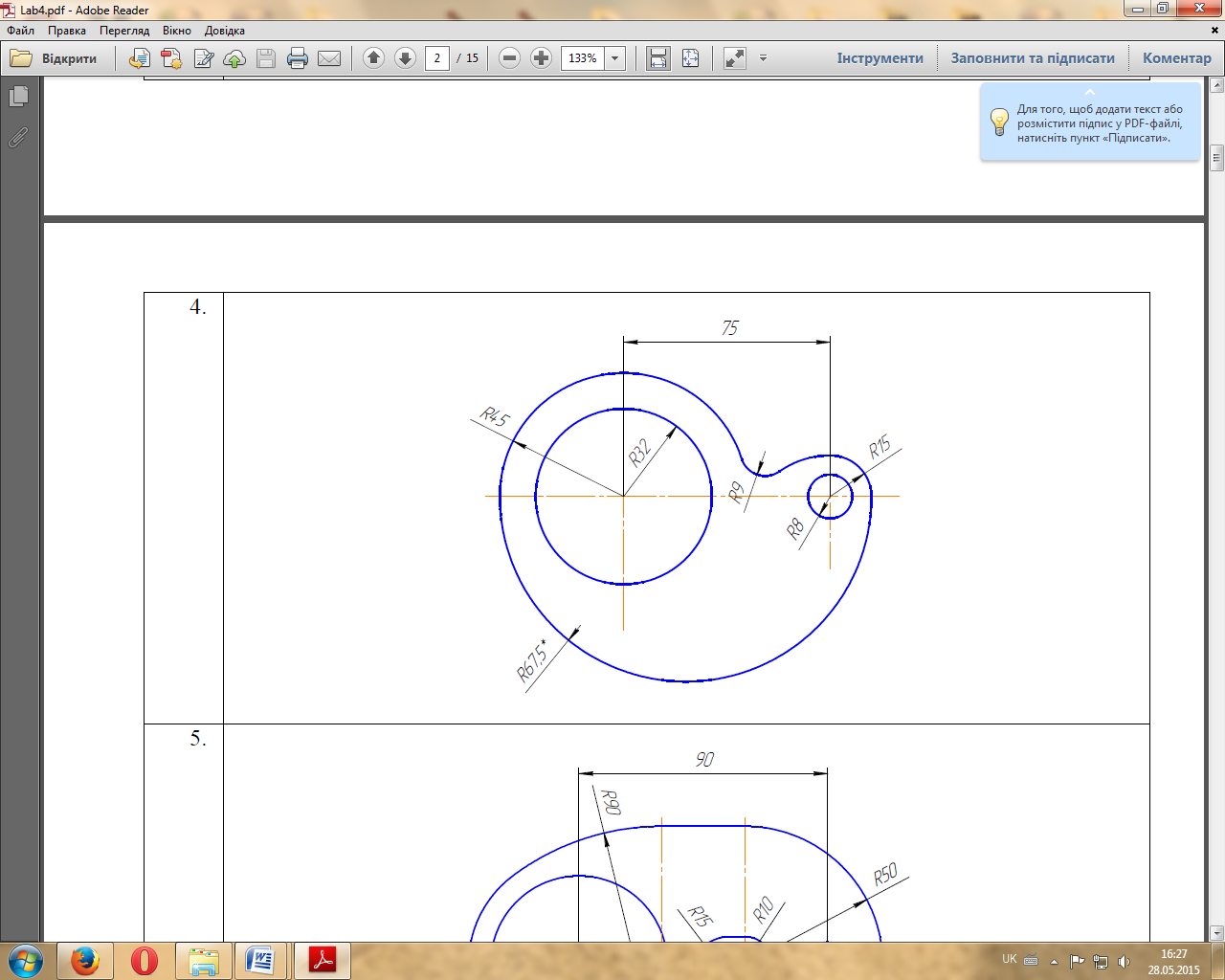
Task: Open the Коментар pane
Action: 1176,58
